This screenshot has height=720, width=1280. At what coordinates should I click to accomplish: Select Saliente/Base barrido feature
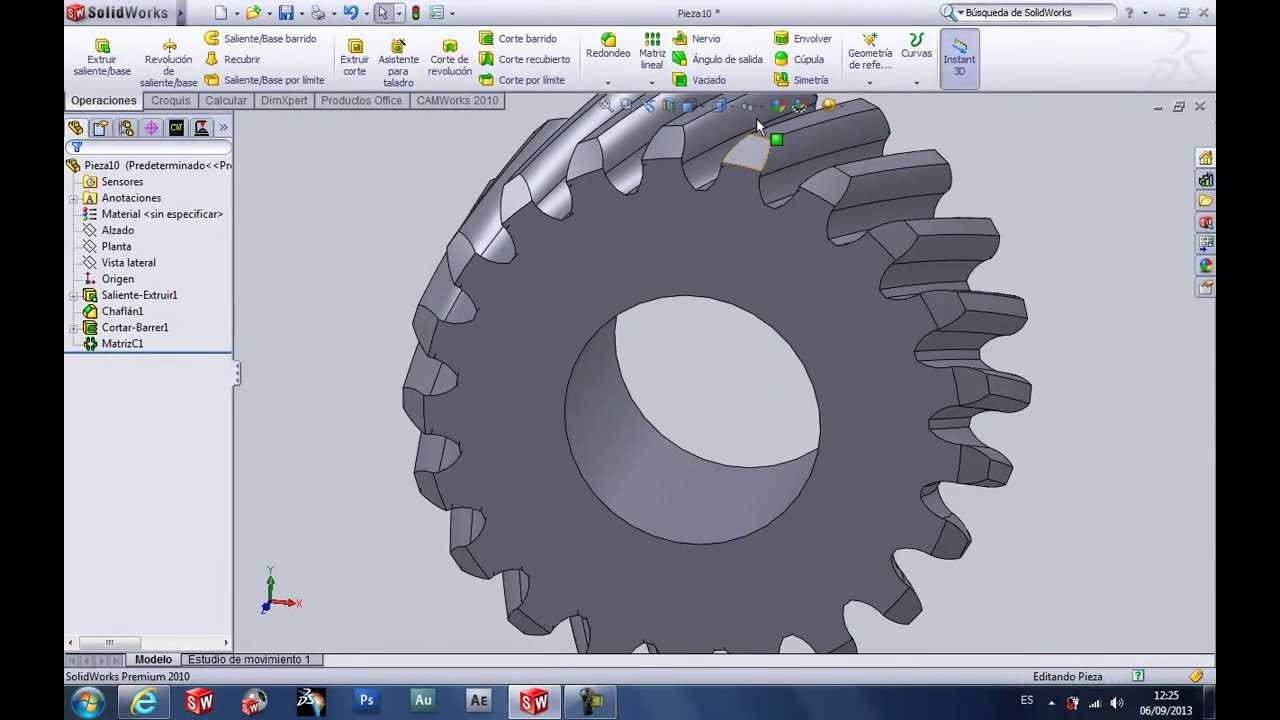260,38
